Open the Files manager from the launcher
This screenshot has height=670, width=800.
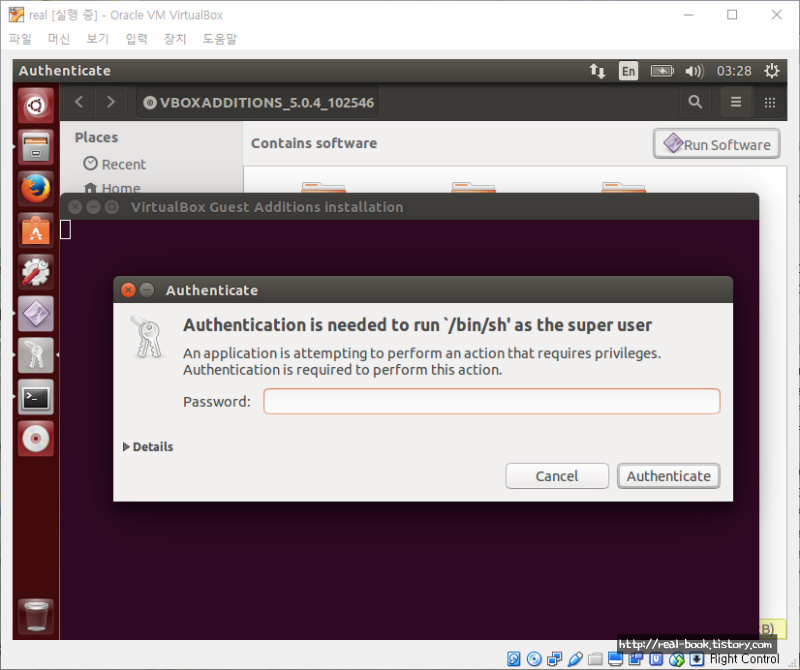(x=36, y=147)
